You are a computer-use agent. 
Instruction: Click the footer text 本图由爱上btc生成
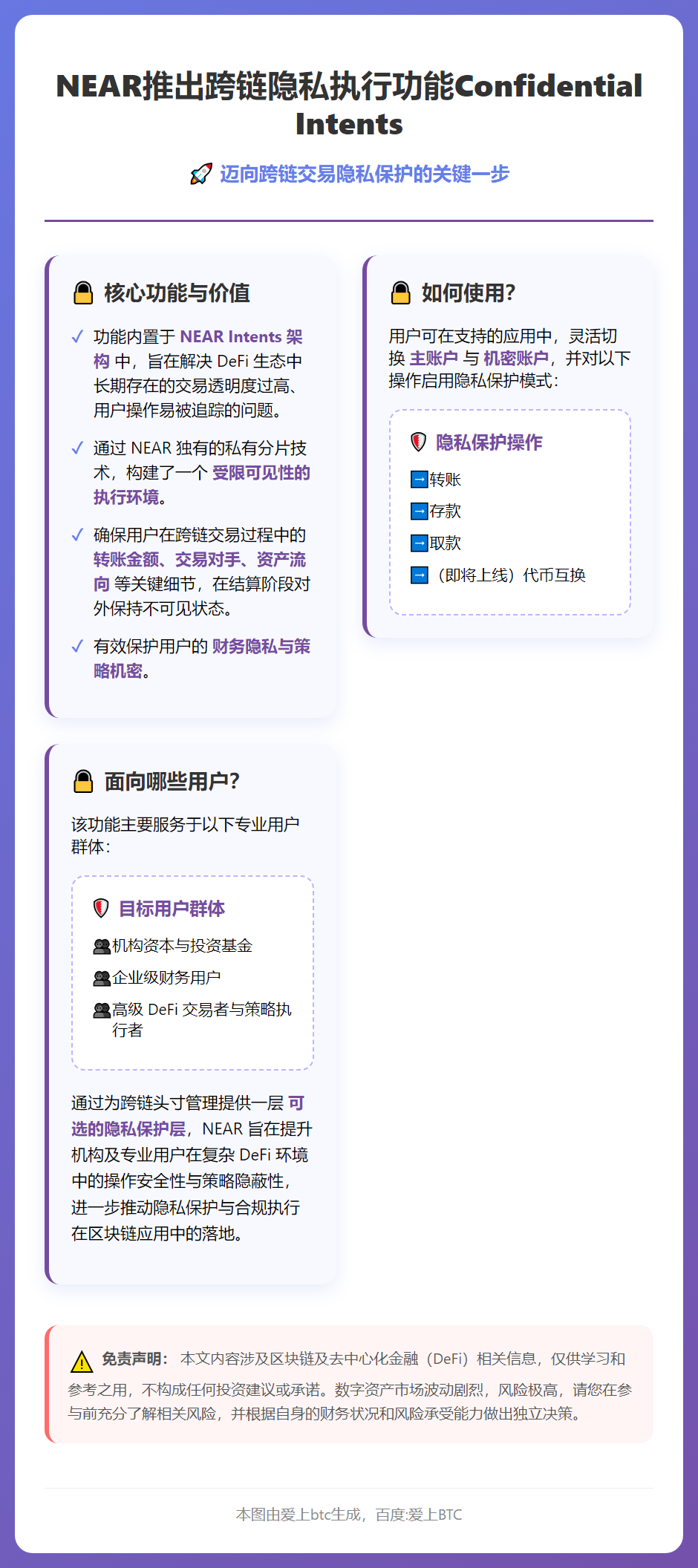[x=299, y=1515]
